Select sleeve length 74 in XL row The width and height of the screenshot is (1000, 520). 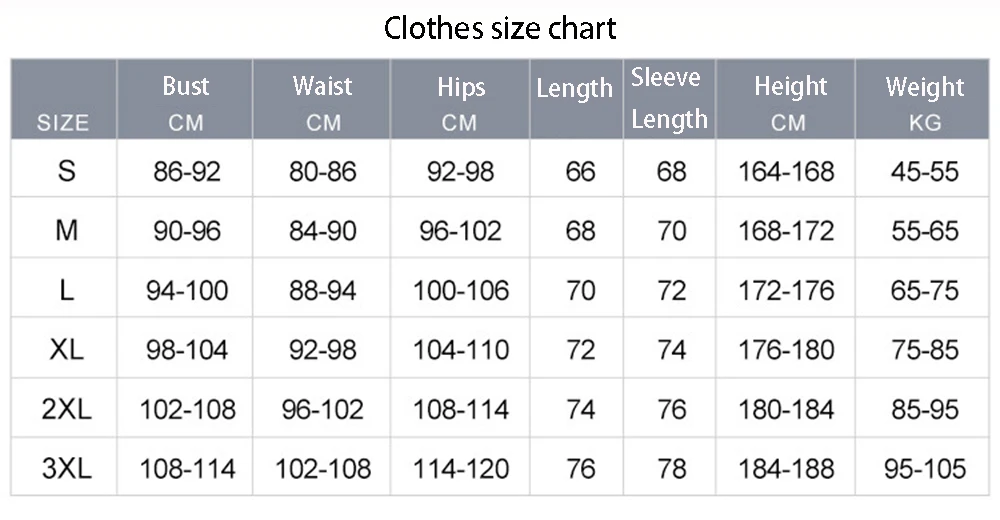pyautogui.click(x=672, y=350)
